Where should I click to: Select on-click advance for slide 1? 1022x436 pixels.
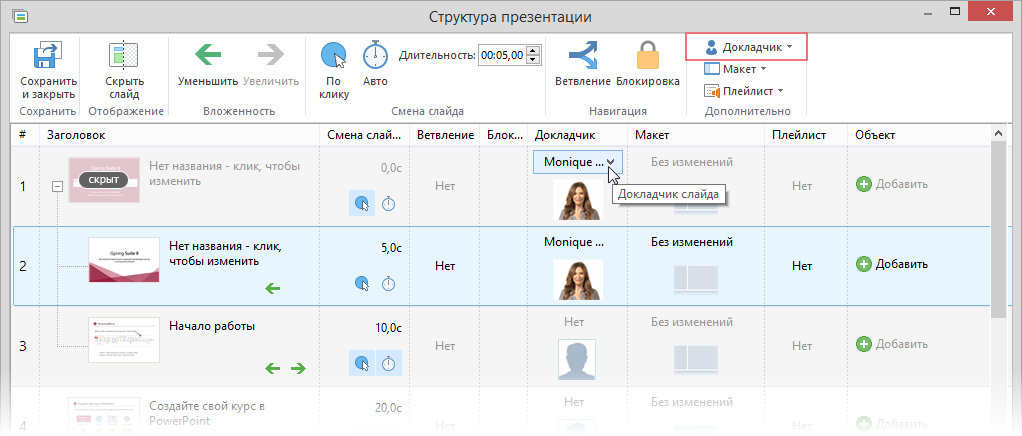coord(361,204)
